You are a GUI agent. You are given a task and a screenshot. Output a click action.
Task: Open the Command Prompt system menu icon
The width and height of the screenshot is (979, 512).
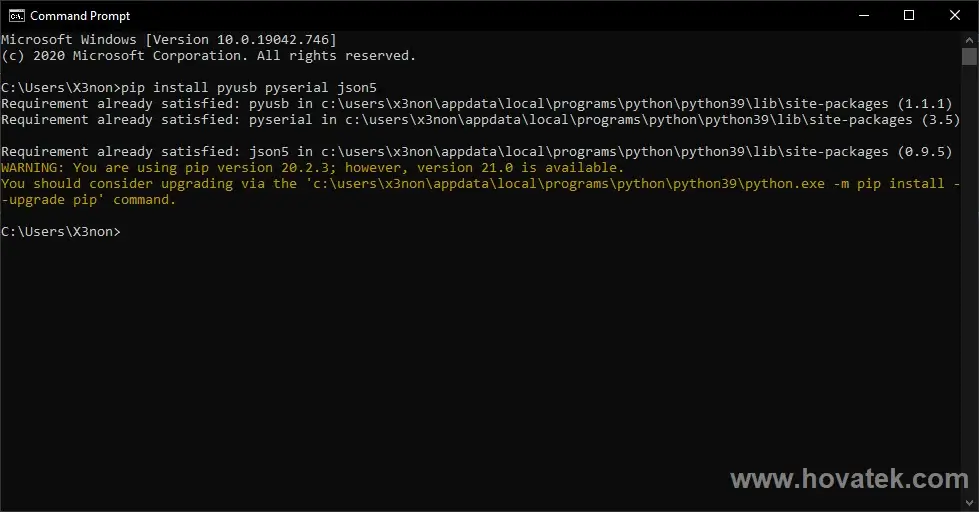16,16
